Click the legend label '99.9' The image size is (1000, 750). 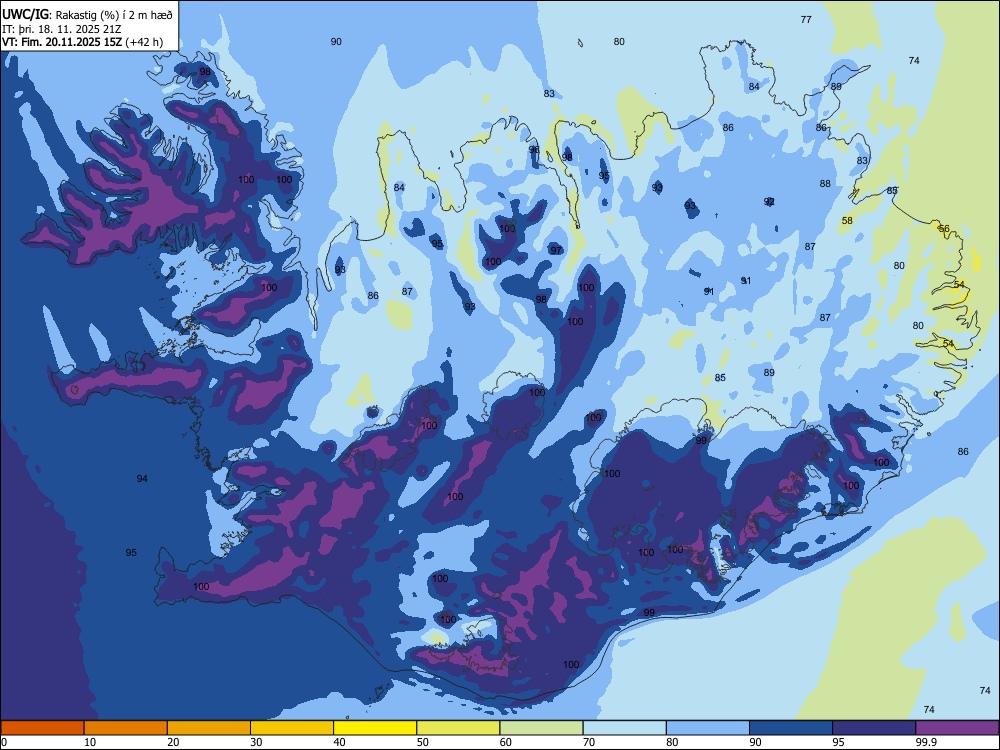[x=926, y=742]
